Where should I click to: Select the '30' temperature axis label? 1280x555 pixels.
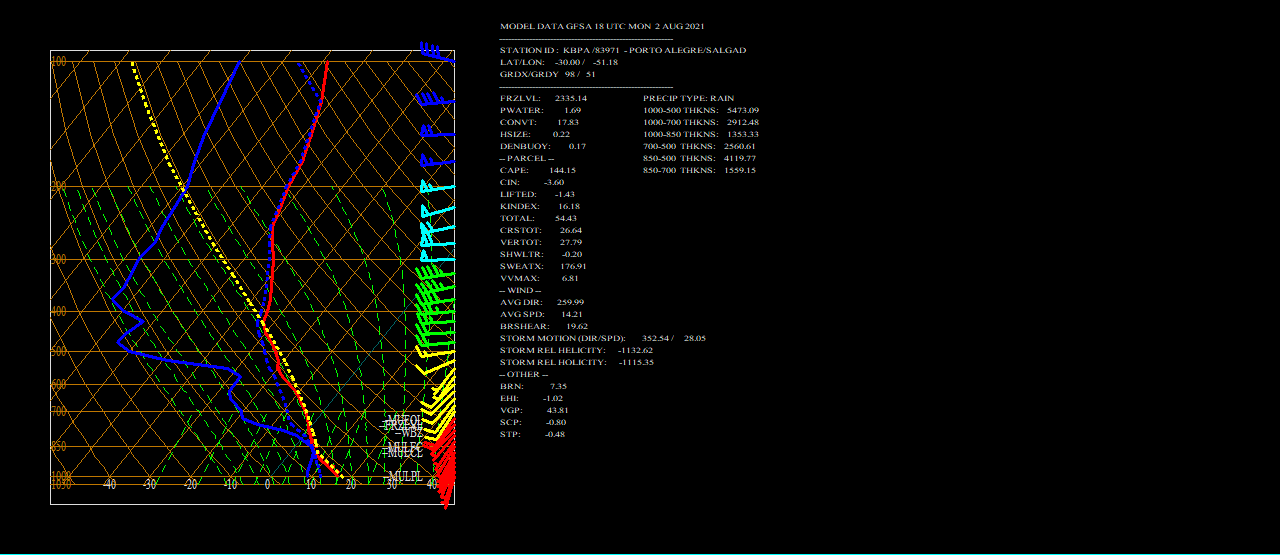pyautogui.click(x=391, y=485)
